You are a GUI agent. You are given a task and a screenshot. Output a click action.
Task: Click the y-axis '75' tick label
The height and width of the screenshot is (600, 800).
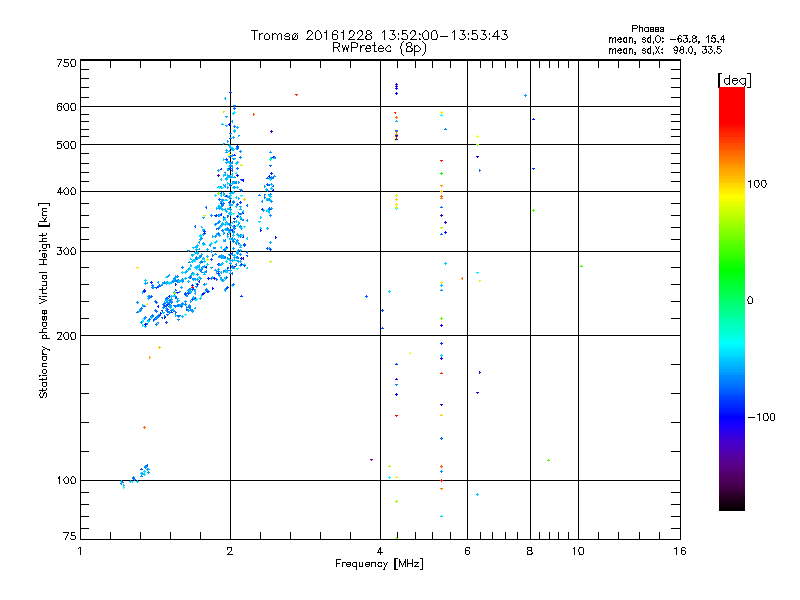[70, 536]
